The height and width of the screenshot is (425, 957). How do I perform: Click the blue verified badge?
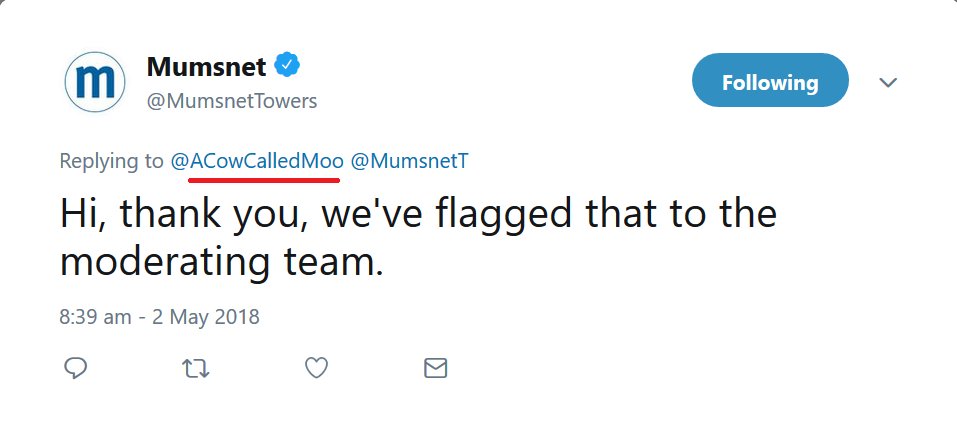click(286, 65)
